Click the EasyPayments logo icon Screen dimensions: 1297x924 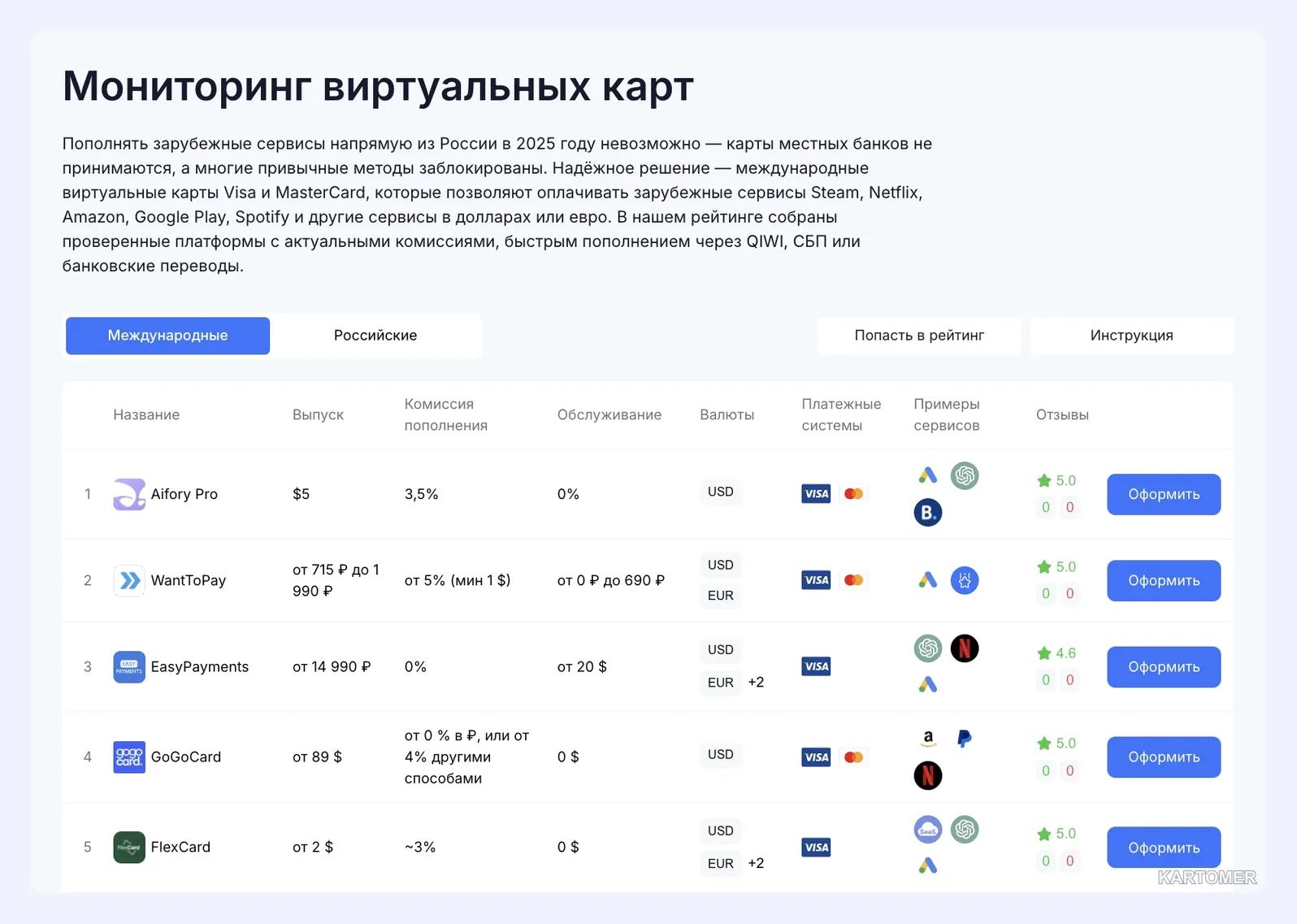[129, 667]
